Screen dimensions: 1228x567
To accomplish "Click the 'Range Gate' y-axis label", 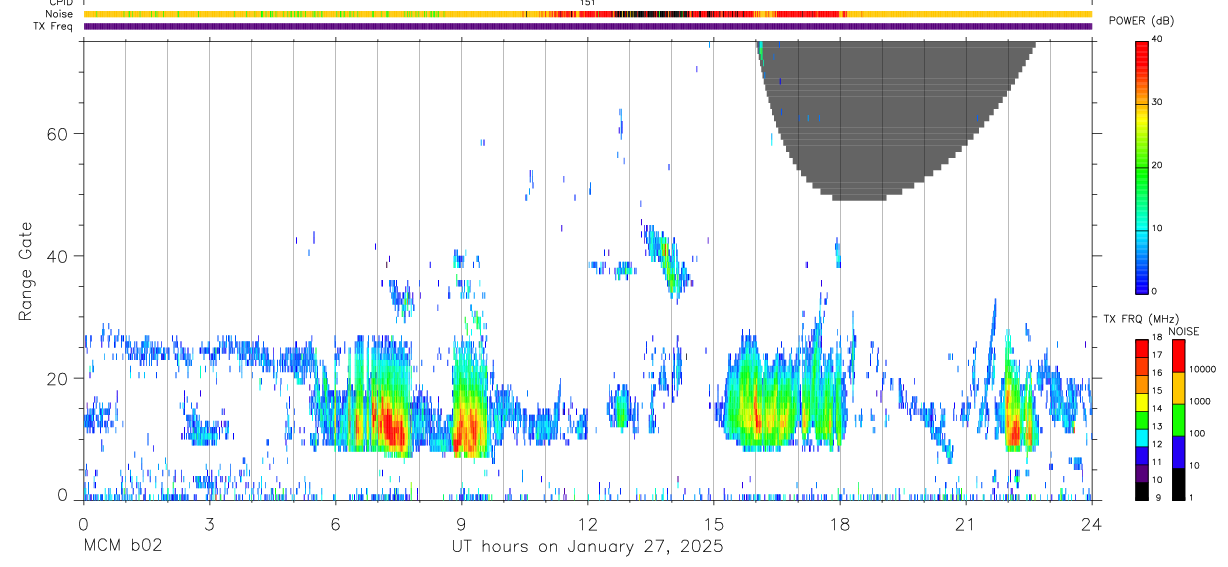I will 27,272.
